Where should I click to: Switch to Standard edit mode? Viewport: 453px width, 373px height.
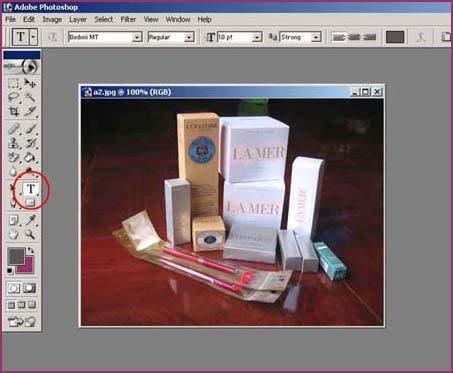tap(14, 288)
